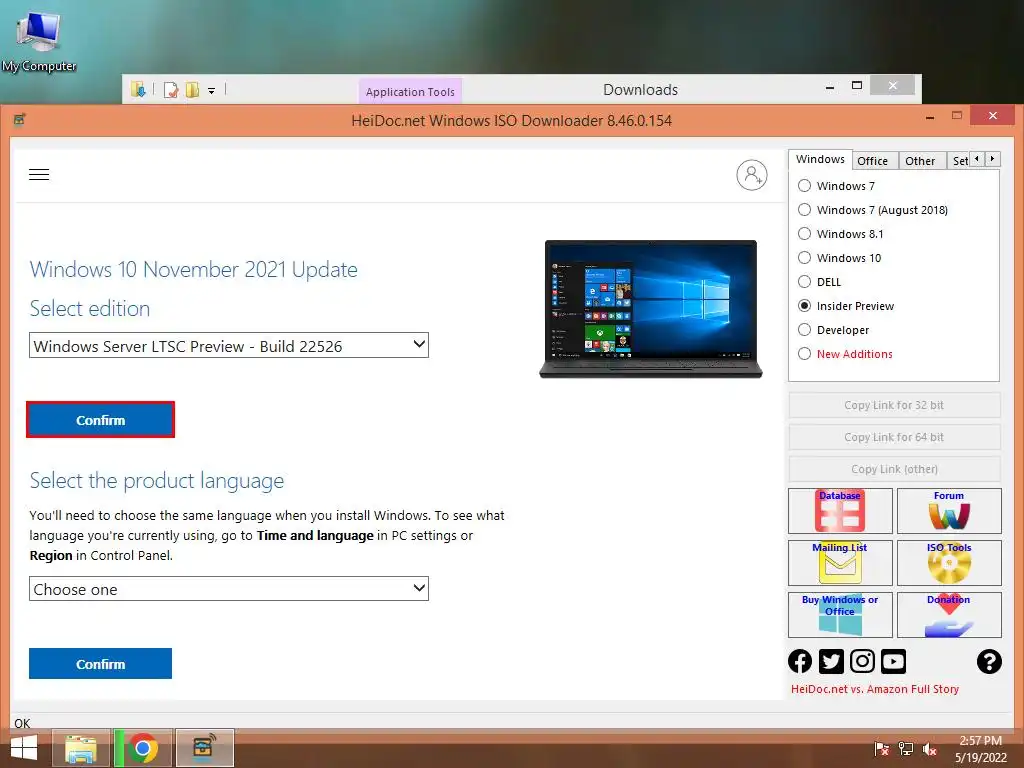1024x768 pixels.
Task: Click Copy Link for 32 bit
Action: (x=894, y=405)
